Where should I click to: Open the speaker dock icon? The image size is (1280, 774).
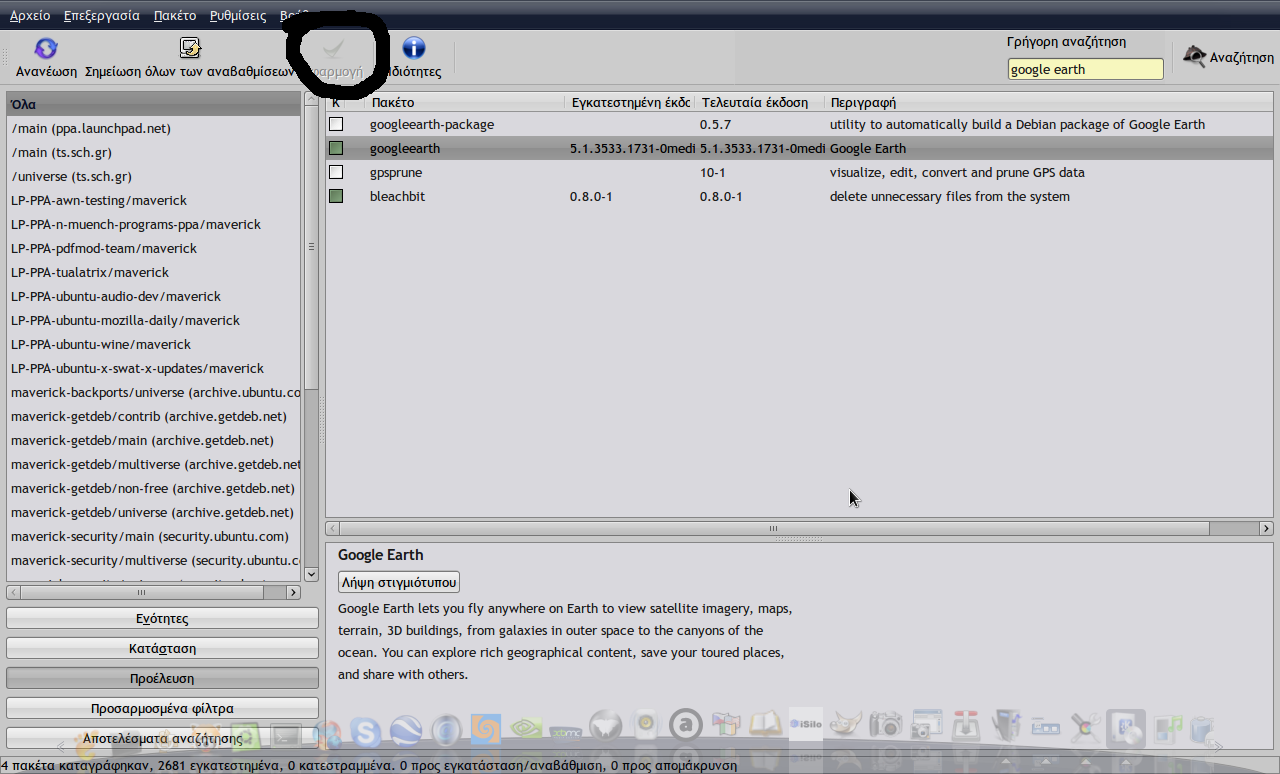point(646,725)
